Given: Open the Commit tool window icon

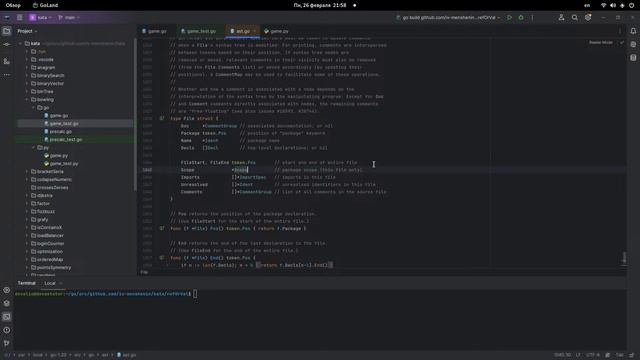Looking at the screenshot, I should (7, 44).
